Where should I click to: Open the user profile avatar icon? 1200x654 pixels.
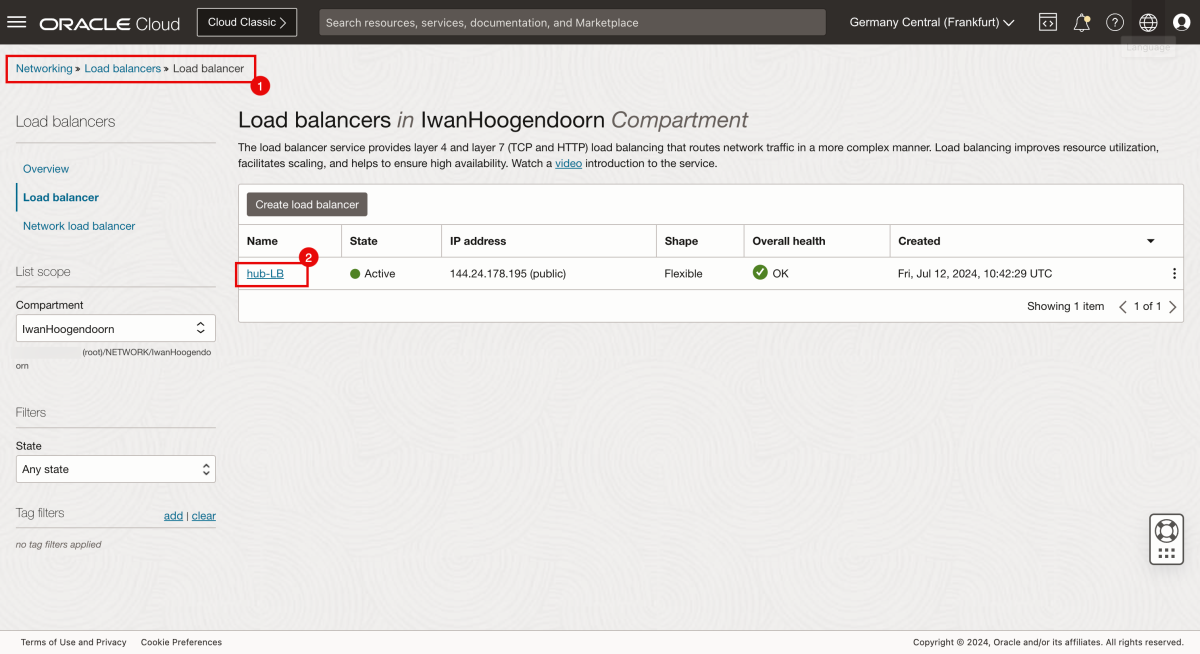(1180, 21)
